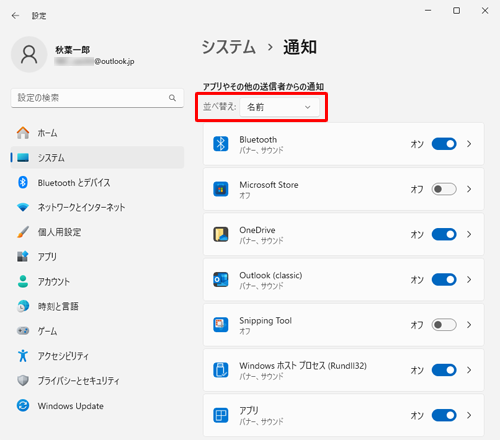This screenshot has width=500, height=440.
Task: Click Microsoft Store app name text
Action: (269, 185)
